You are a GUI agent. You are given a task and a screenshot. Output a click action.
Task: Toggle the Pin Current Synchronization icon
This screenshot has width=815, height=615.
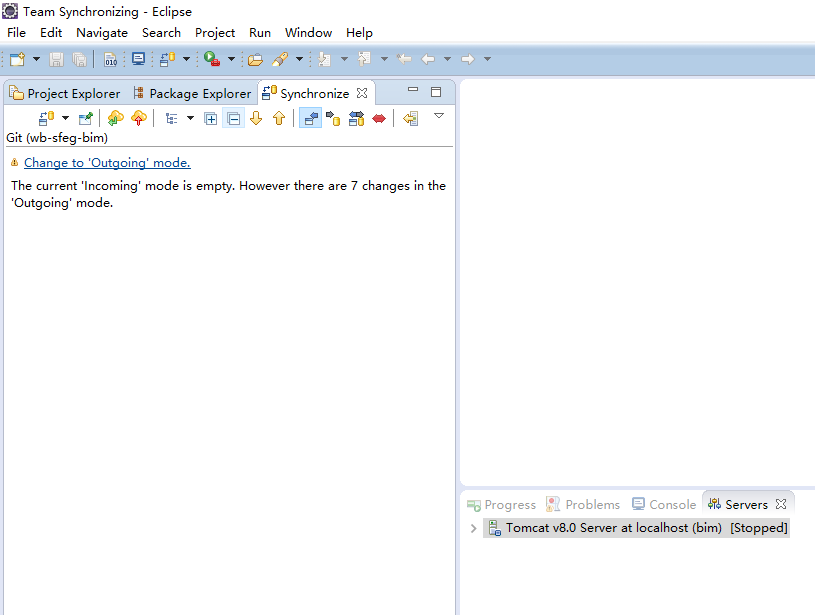tap(85, 119)
